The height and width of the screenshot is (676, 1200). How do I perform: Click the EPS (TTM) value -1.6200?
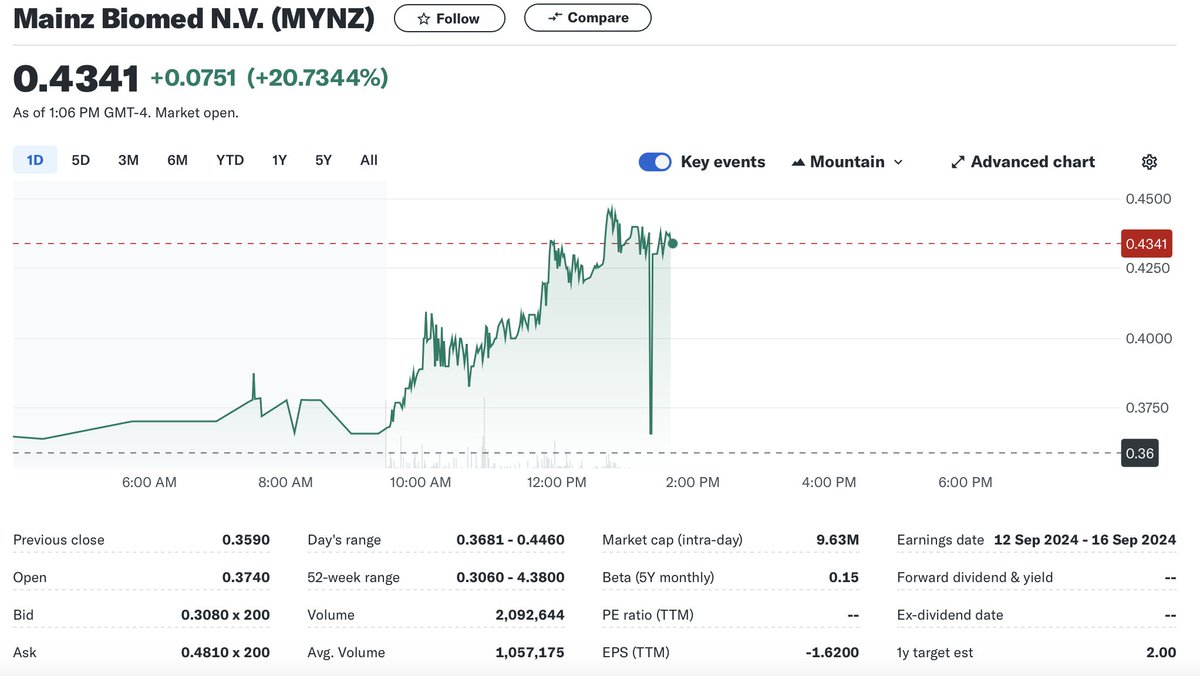pyautogui.click(x=833, y=653)
